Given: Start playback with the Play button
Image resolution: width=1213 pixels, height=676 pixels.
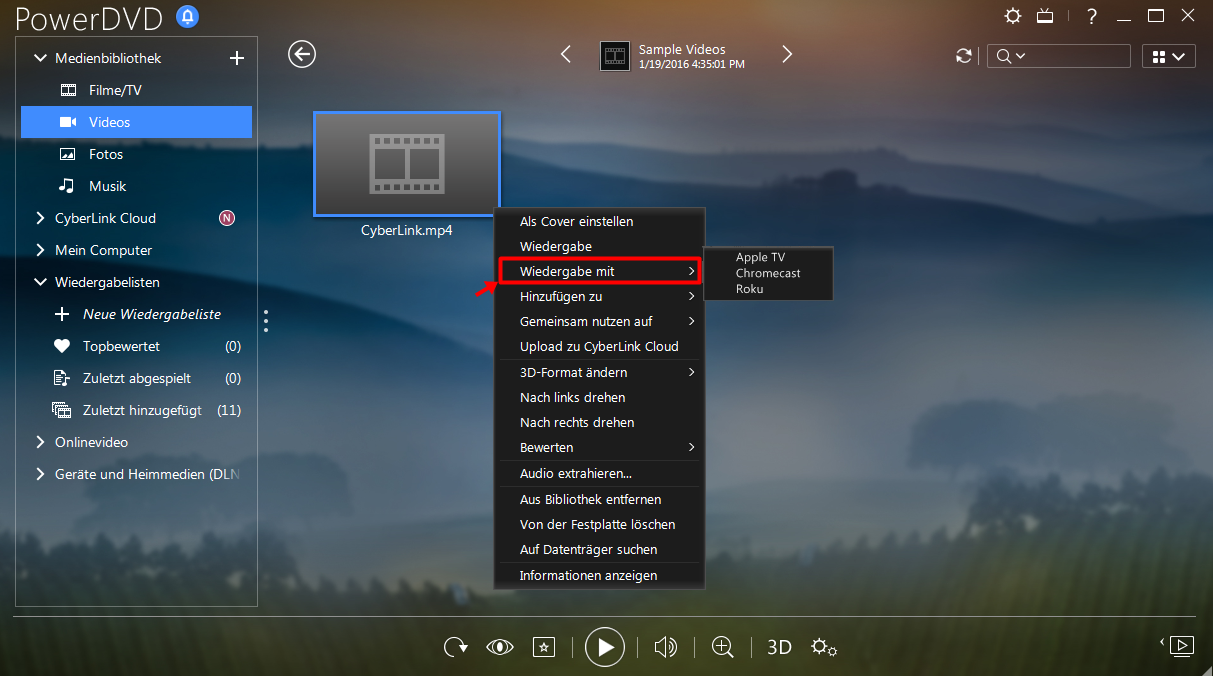Looking at the screenshot, I should pos(605,647).
